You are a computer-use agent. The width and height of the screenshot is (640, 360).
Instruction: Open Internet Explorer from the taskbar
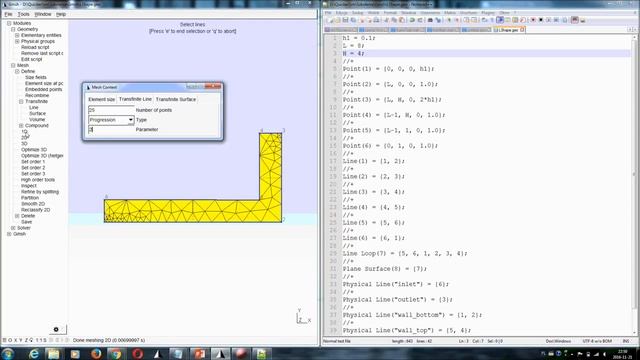34,354
